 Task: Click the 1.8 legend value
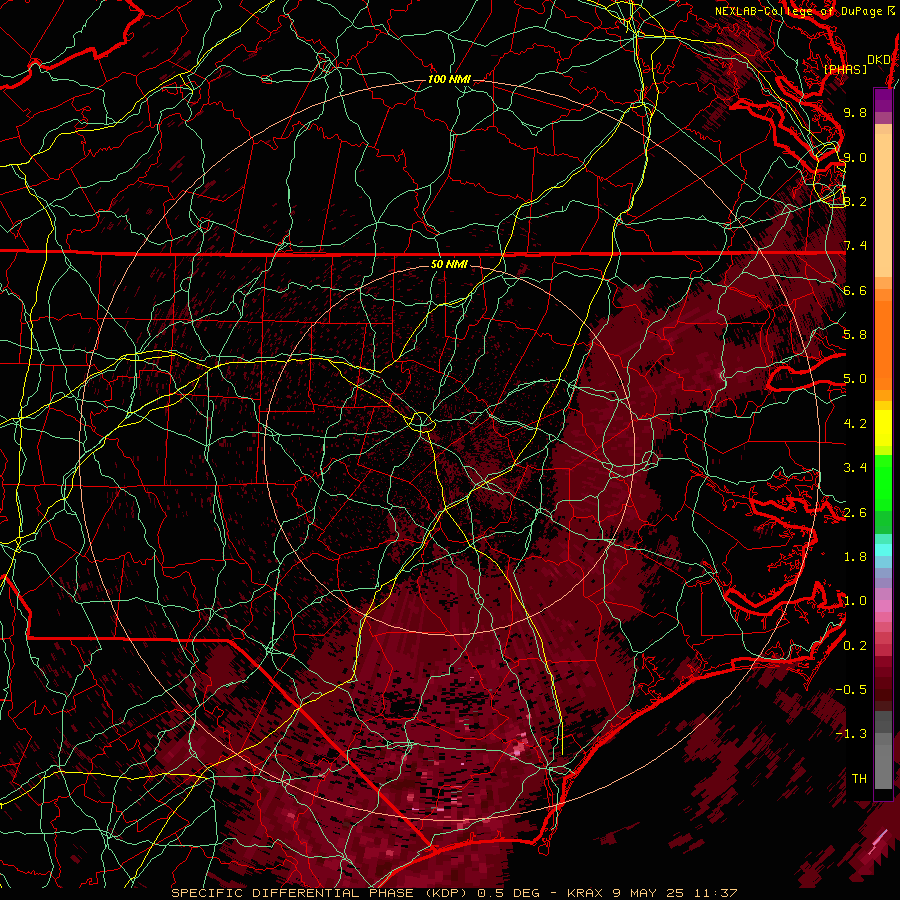(855, 557)
